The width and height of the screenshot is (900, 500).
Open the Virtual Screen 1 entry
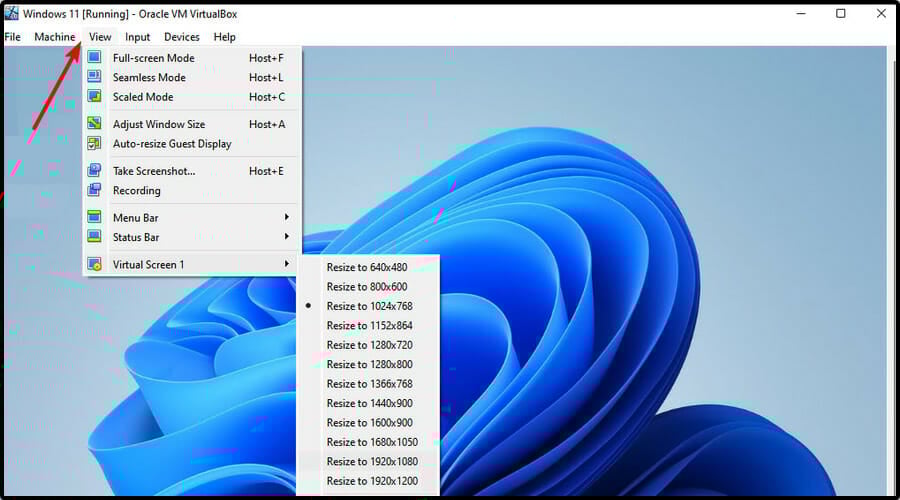point(192,265)
